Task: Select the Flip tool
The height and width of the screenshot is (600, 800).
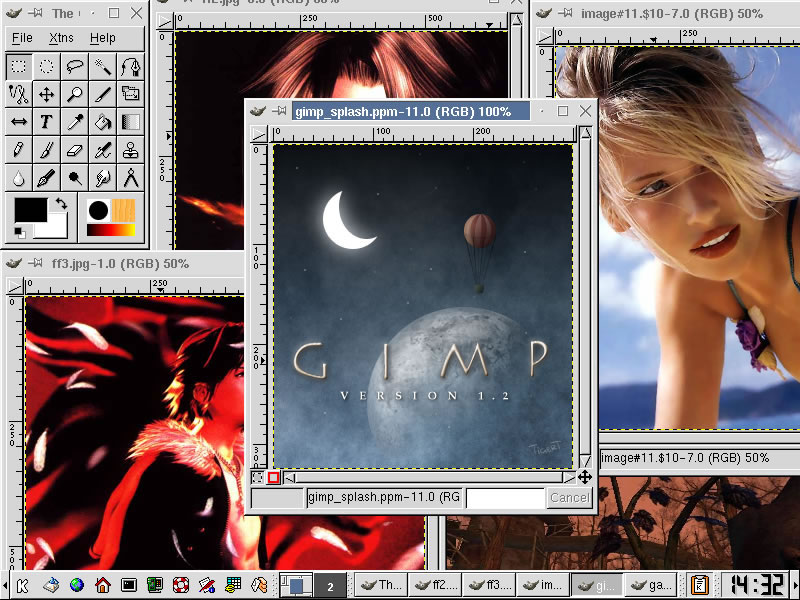Action: coord(19,122)
